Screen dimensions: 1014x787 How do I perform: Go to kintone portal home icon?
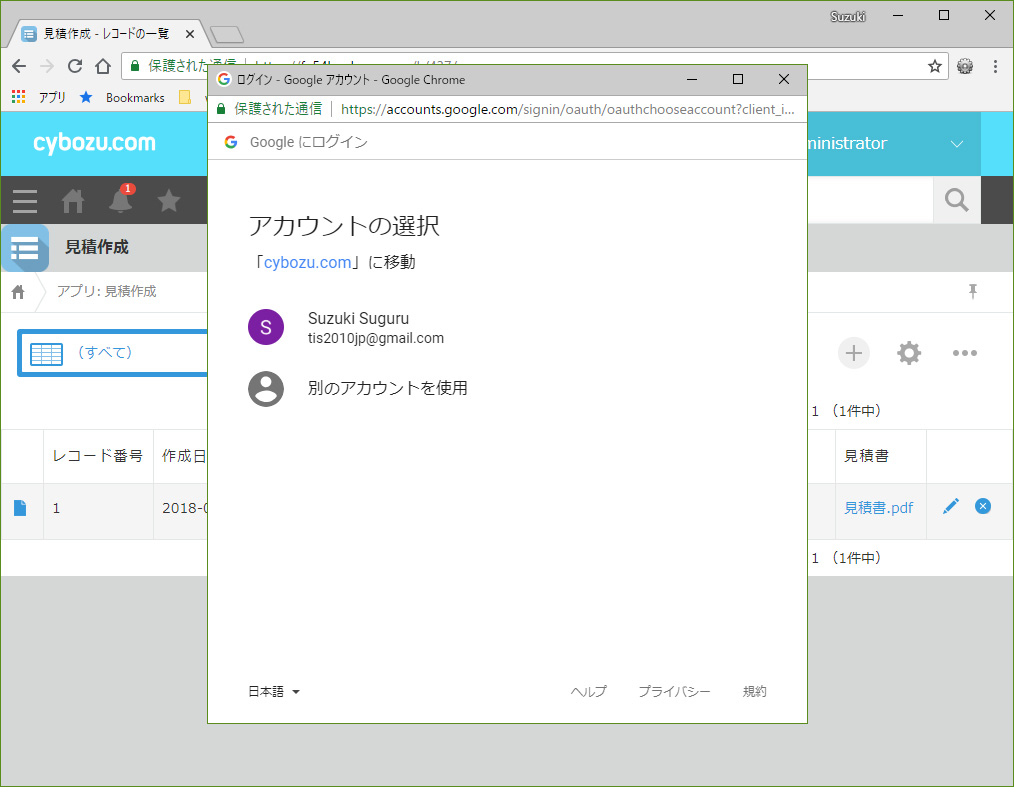click(x=72, y=200)
